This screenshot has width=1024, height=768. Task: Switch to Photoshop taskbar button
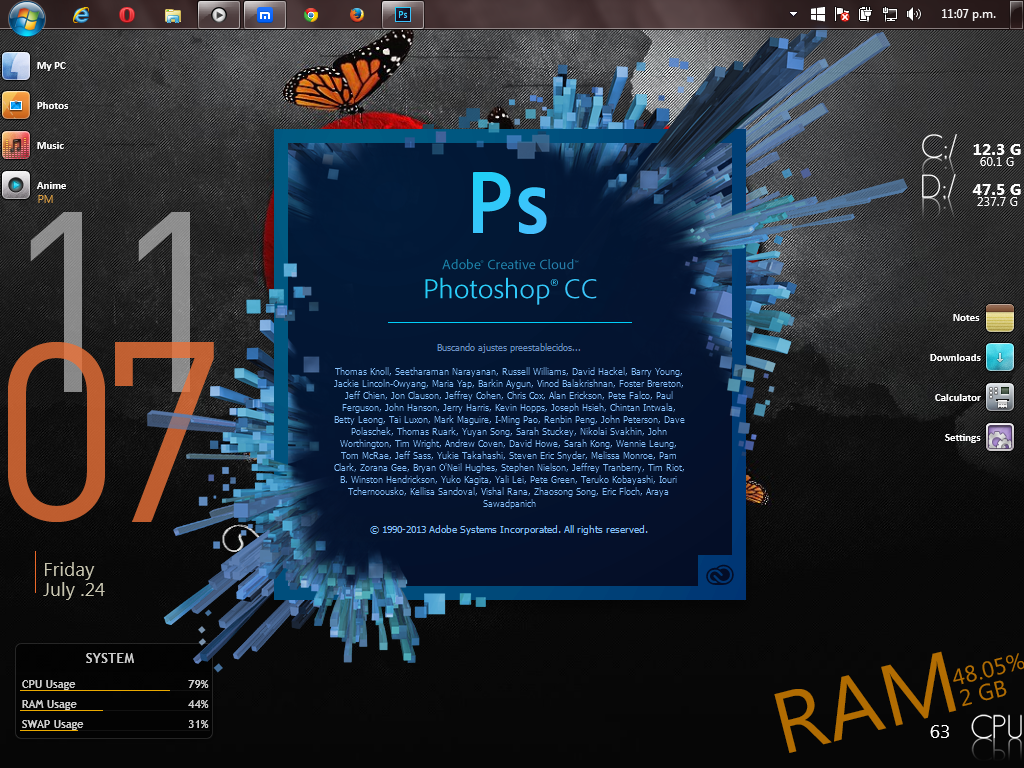[402, 14]
